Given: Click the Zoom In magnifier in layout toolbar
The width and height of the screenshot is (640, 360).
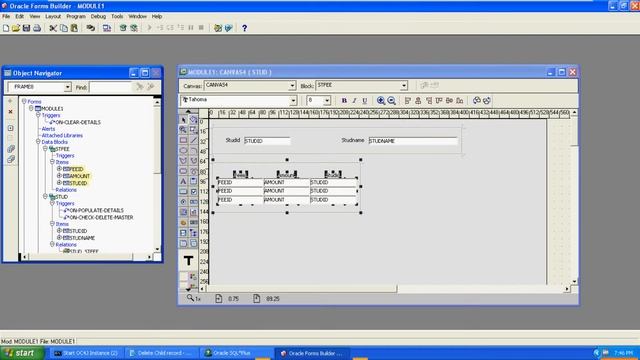Looking at the screenshot, I should click(381, 100).
